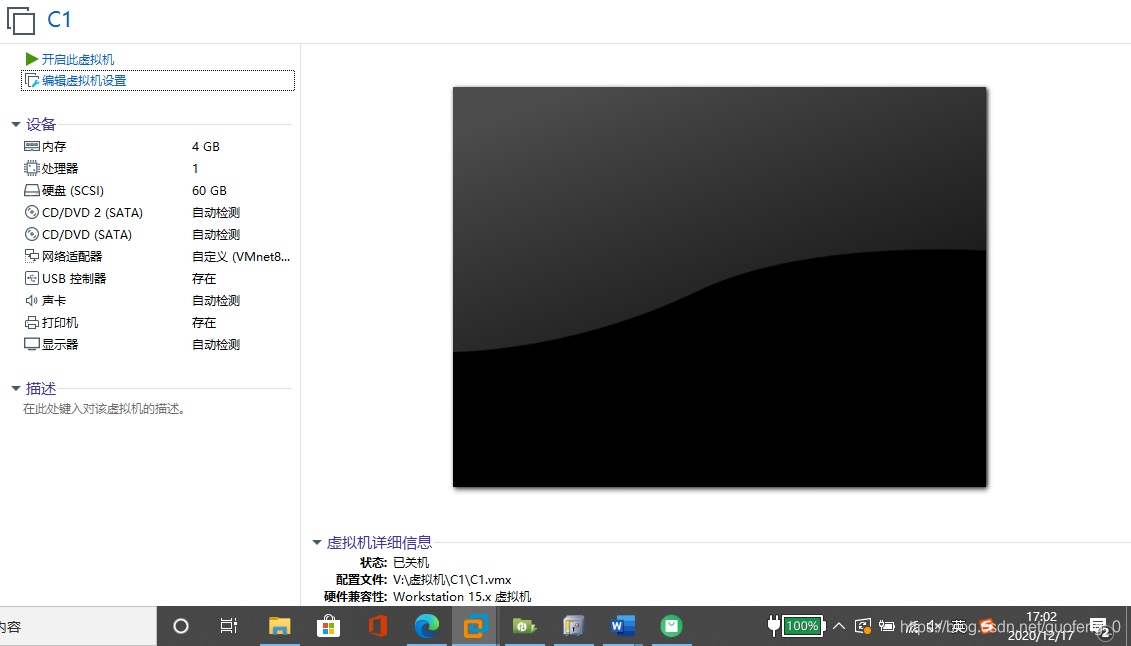Open Word from the taskbar
Viewport: 1131px width, 646px height.
point(622,626)
